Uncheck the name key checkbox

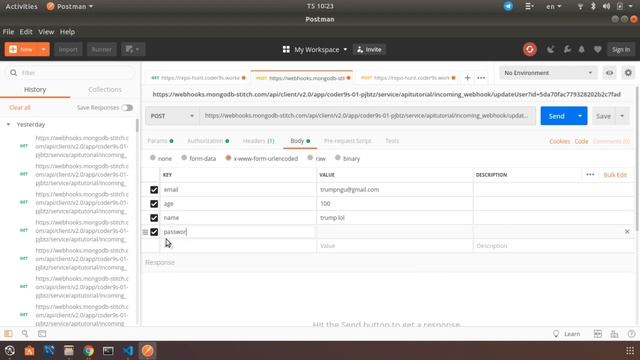click(x=154, y=218)
